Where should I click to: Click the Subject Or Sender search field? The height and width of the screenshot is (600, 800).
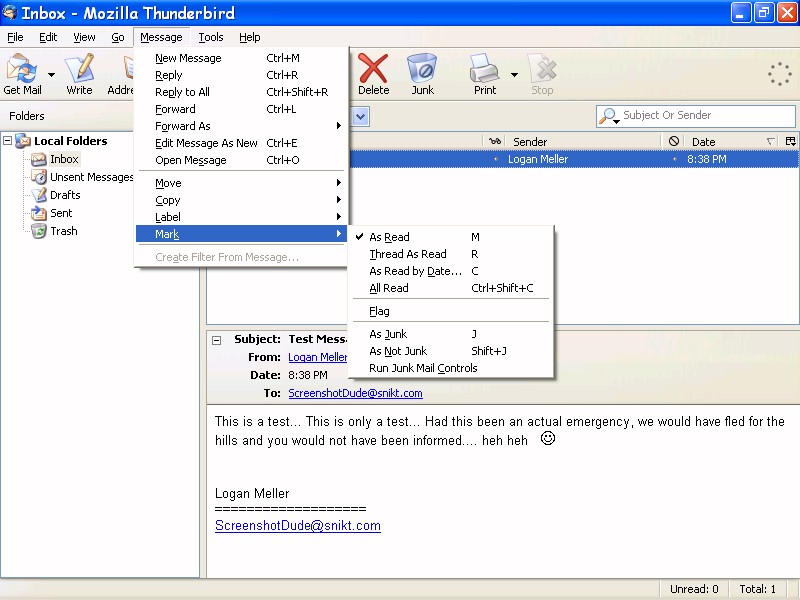tap(695, 116)
